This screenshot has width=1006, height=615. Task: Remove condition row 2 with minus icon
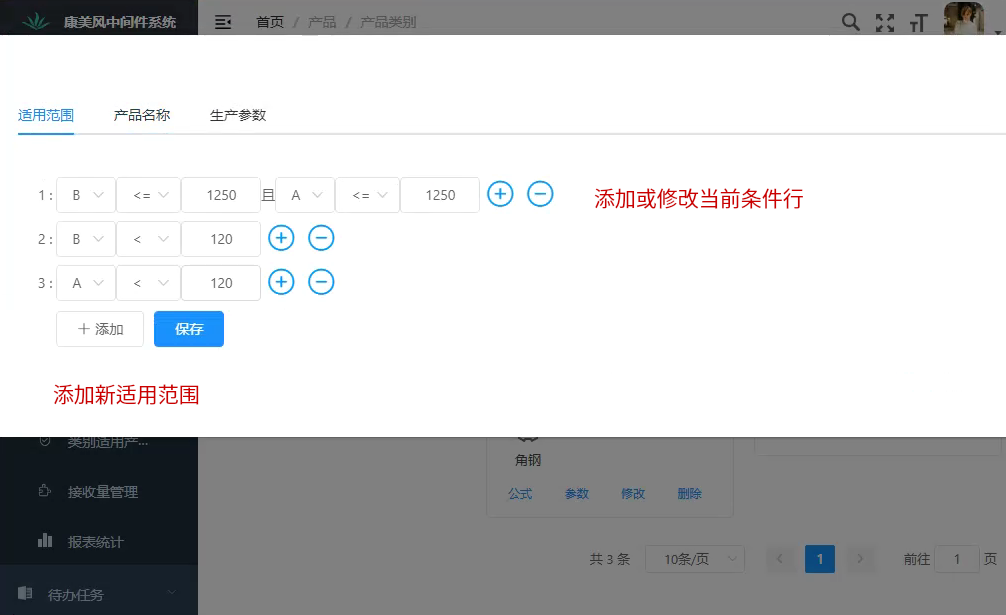coord(321,238)
